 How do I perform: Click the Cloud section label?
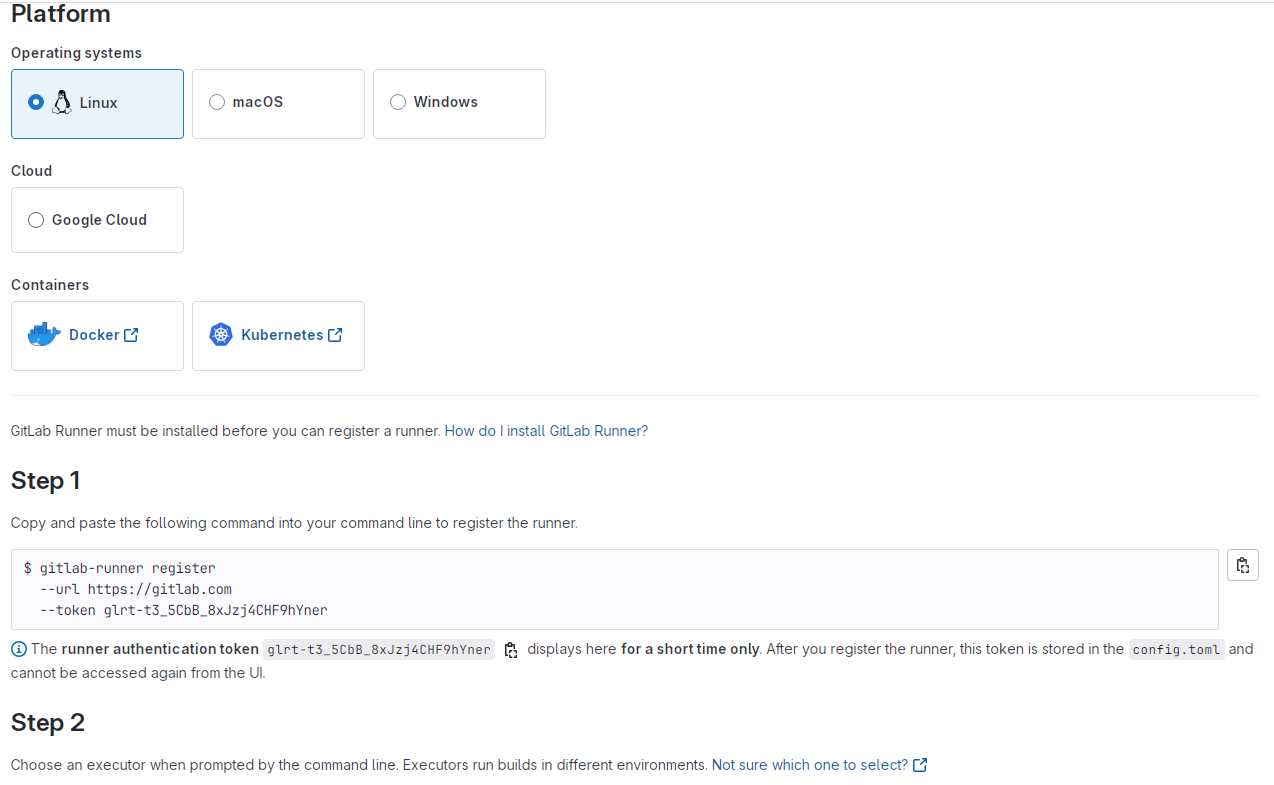(x=31, y=171)
